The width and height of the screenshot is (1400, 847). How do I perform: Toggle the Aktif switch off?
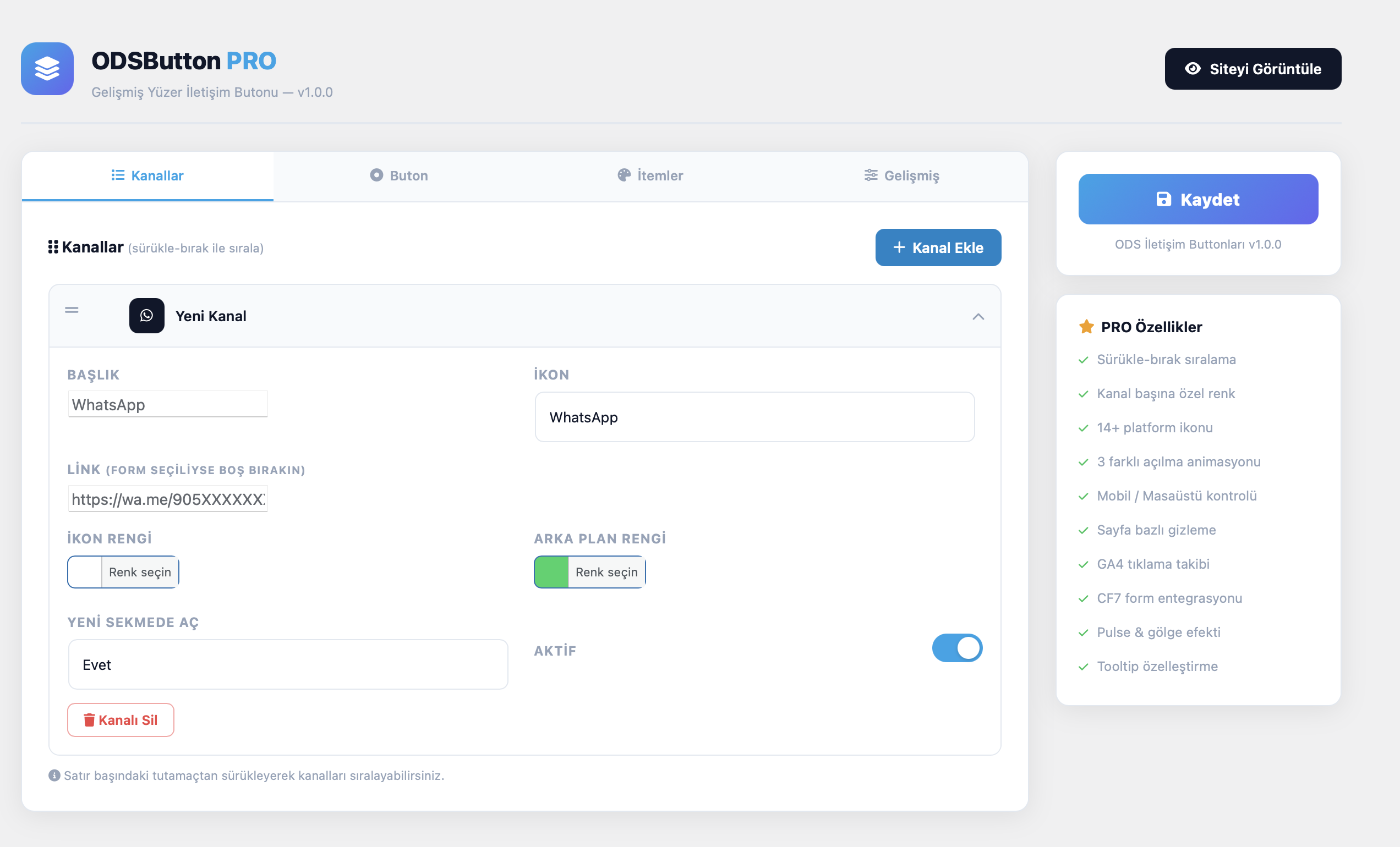tap(957, 648)
